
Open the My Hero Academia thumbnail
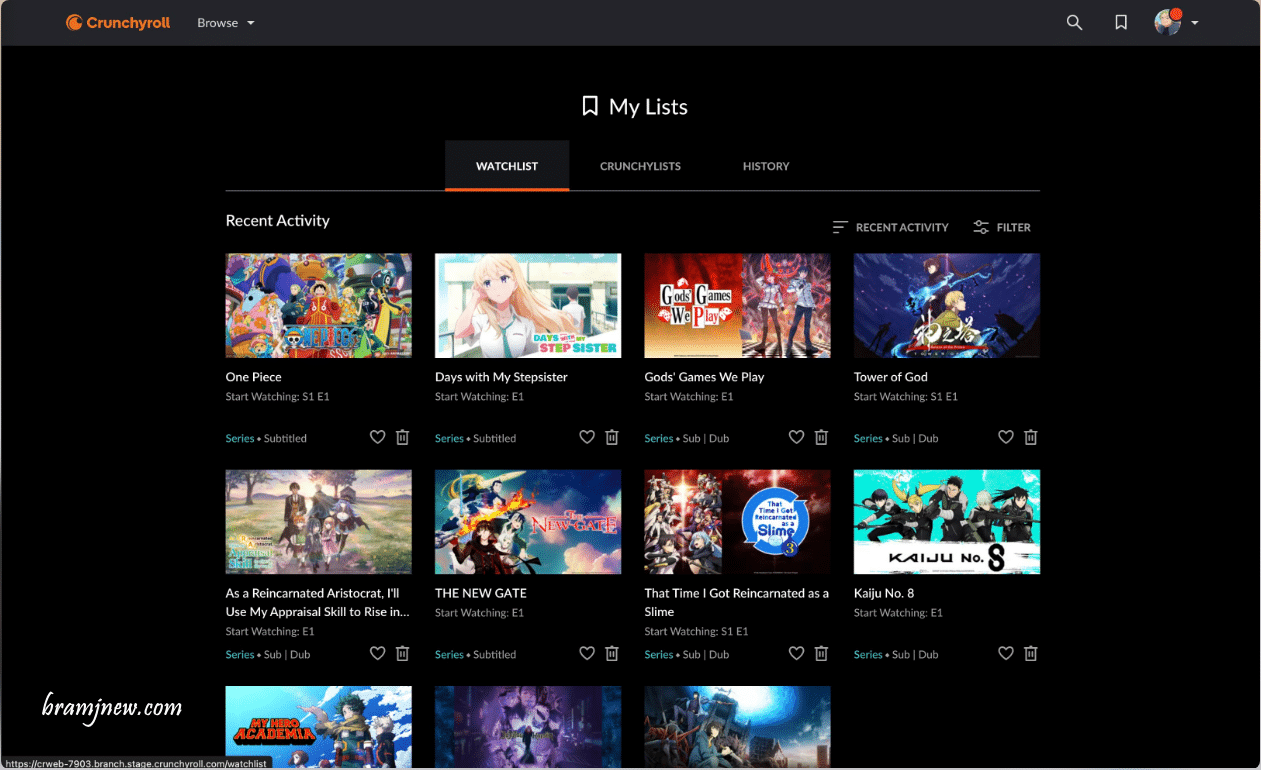click(318, 726)
